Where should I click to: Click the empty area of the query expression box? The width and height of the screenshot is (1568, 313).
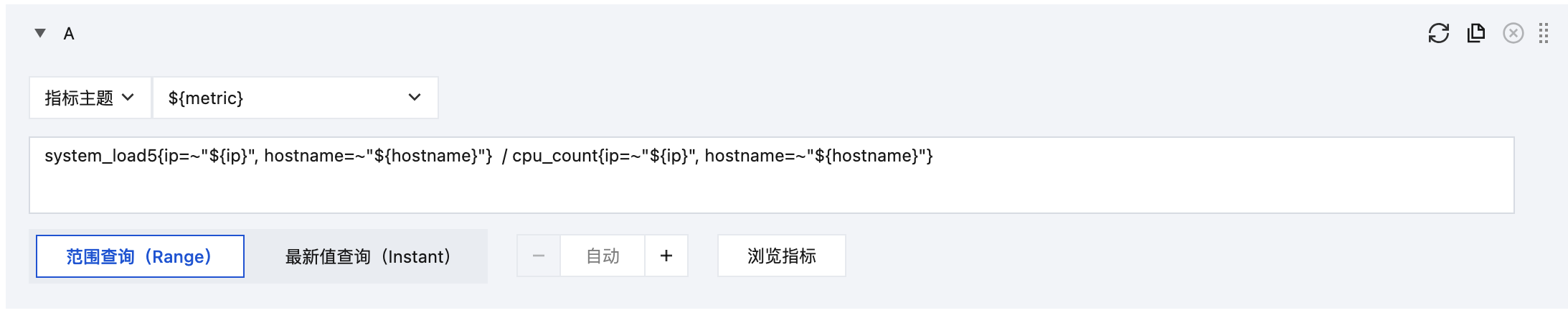771,190
